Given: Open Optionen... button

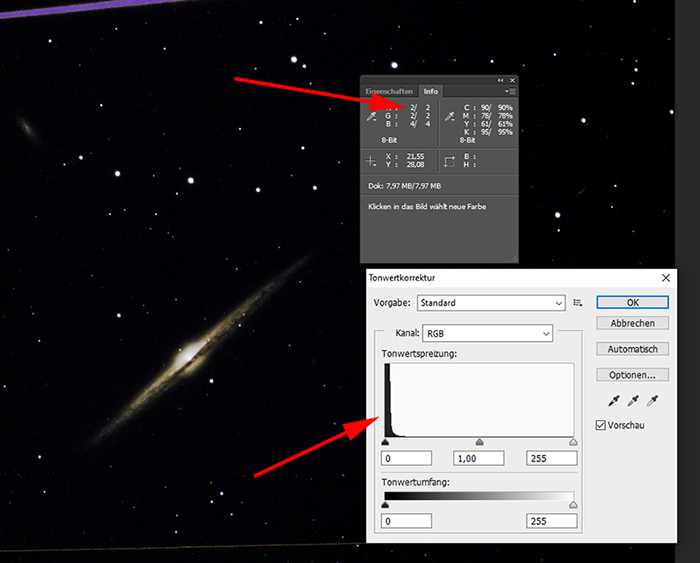Looking at the screenshot, I should [x=633, y=375].
